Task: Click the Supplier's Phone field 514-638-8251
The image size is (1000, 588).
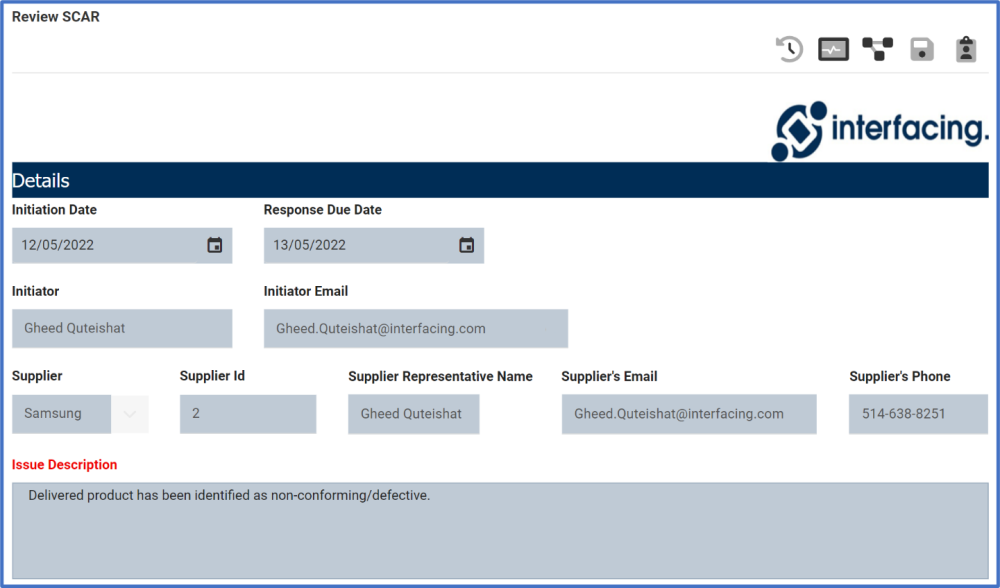Action: tap(918, 414)
